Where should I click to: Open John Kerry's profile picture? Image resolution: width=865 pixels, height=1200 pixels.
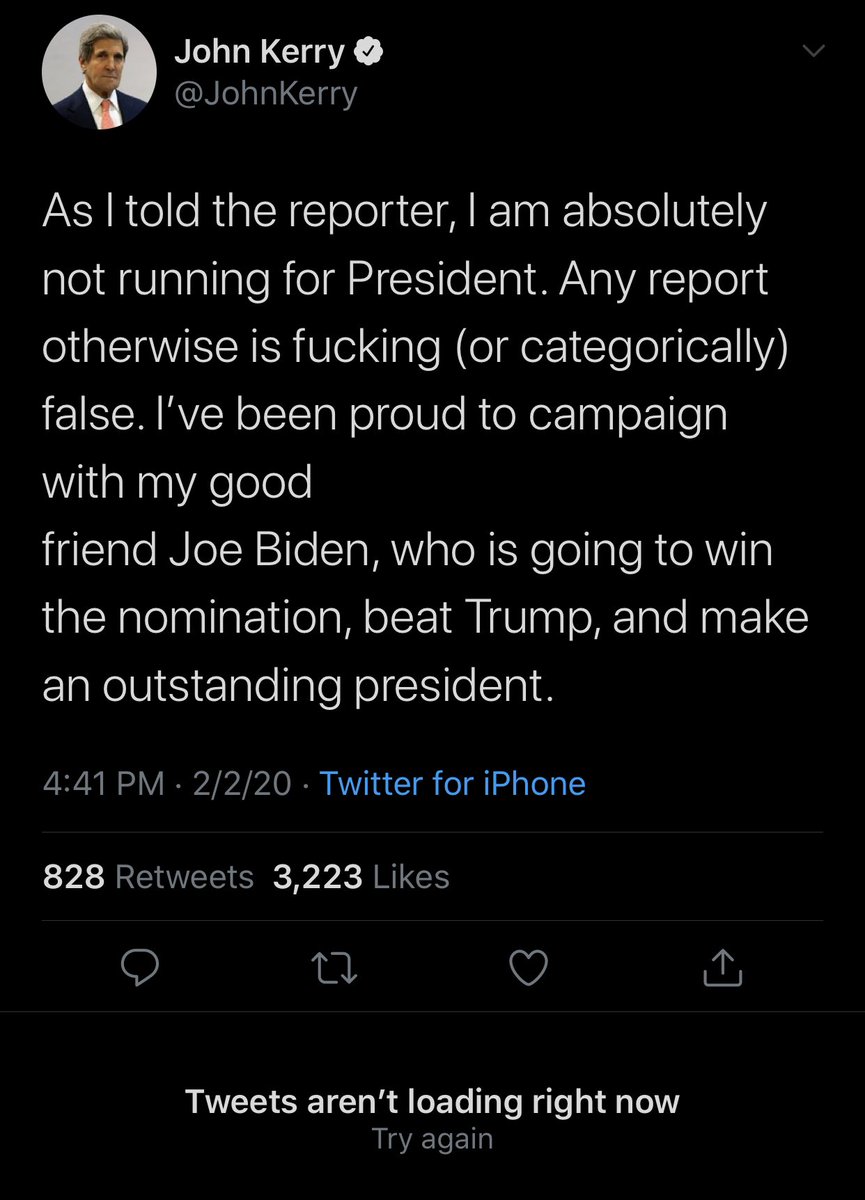point(99,72)
